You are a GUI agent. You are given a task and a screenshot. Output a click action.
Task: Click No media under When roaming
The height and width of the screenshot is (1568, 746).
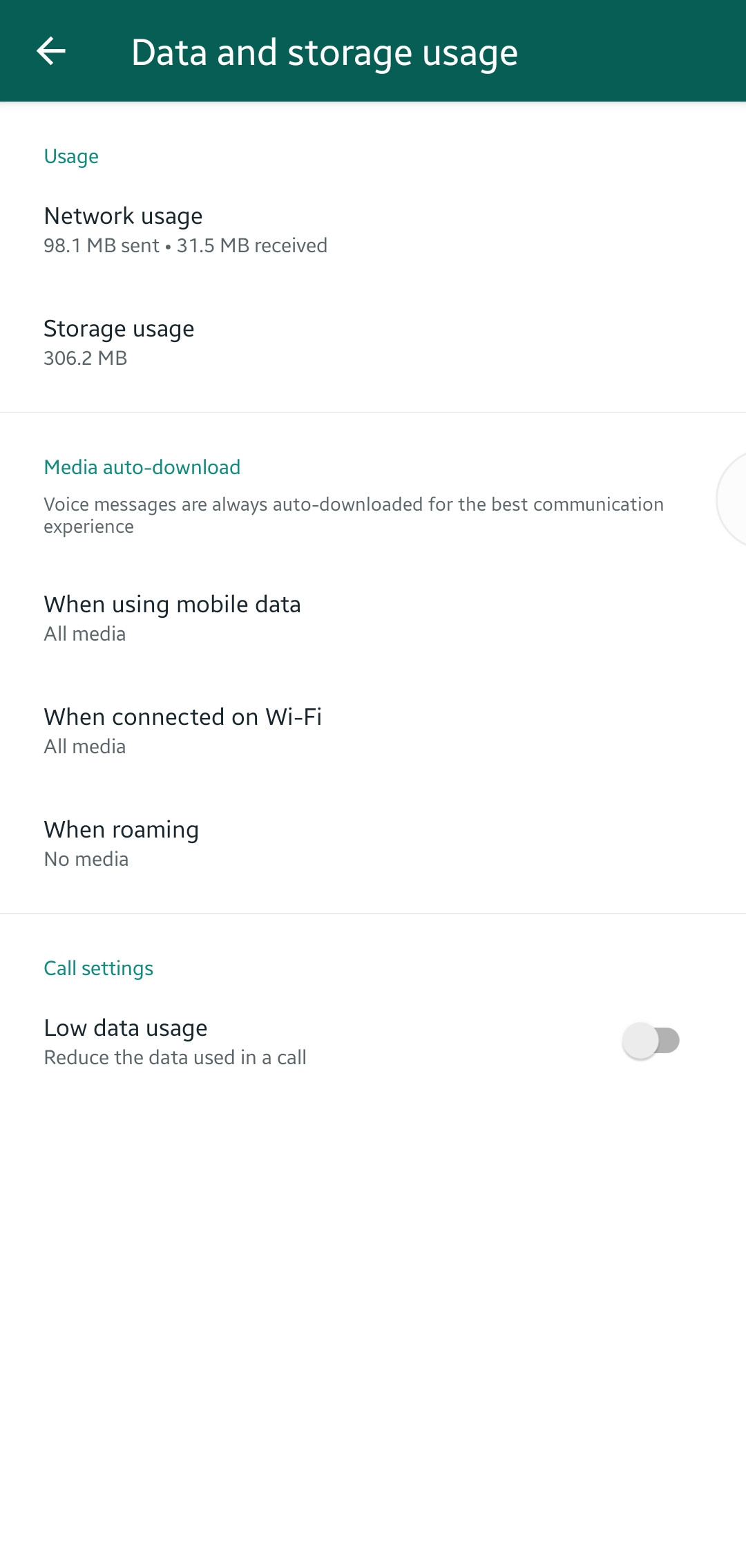point(86,859)
